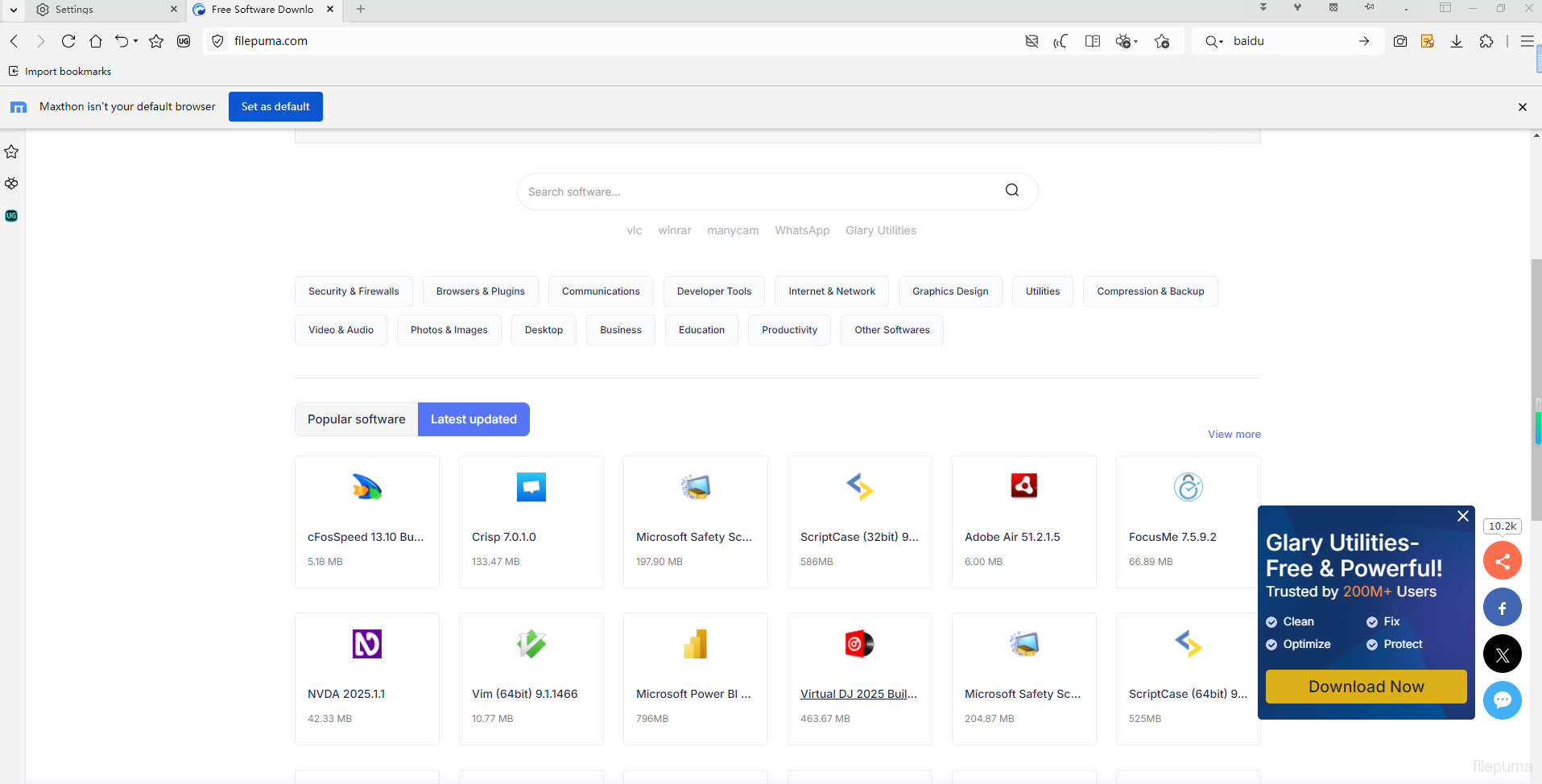Reload the filepuma.com page

68,41
